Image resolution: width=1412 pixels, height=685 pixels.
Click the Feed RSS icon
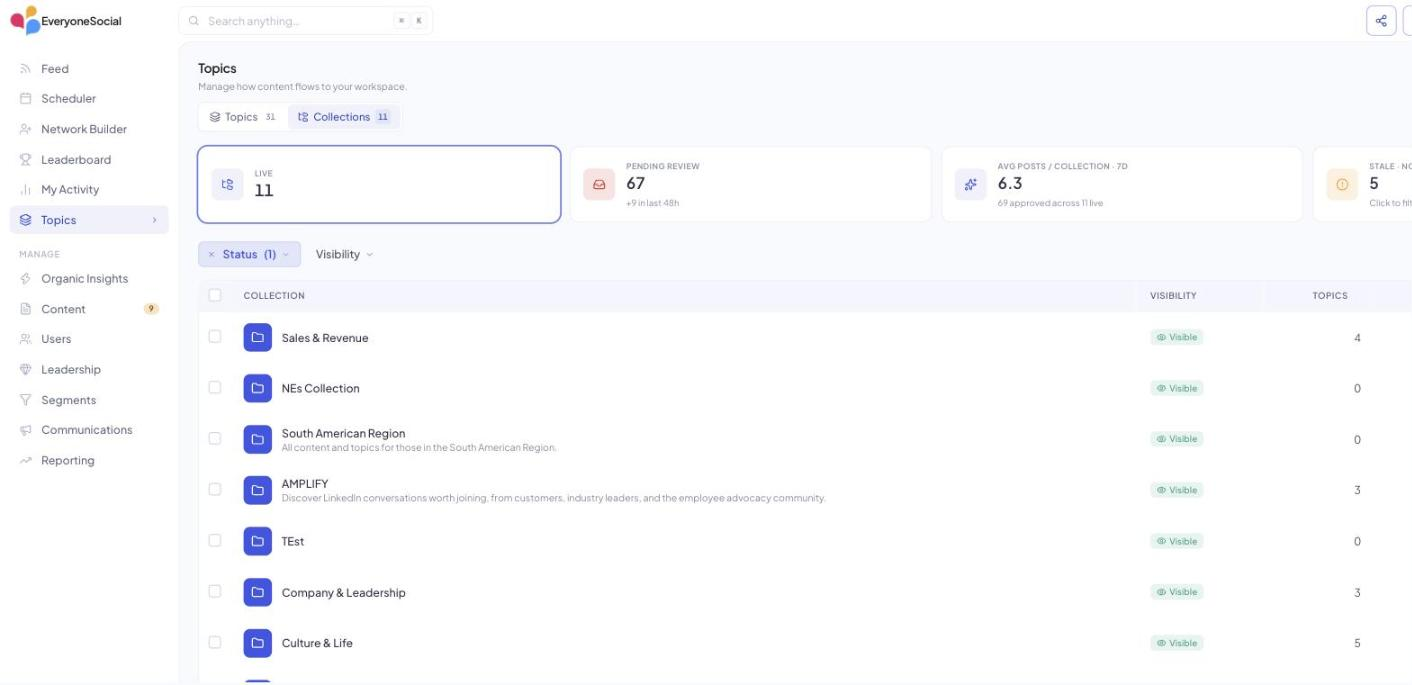coord(26,69)
